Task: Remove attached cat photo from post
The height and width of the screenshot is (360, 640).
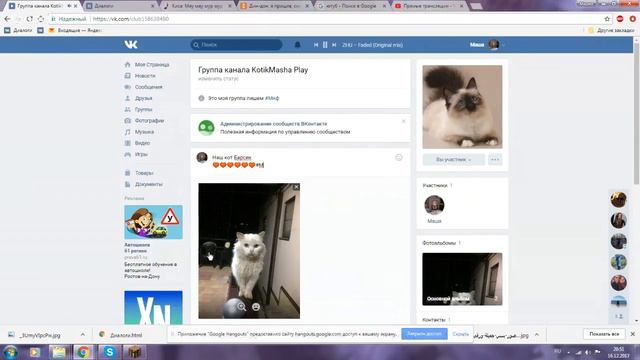Action: click(296, 187)
